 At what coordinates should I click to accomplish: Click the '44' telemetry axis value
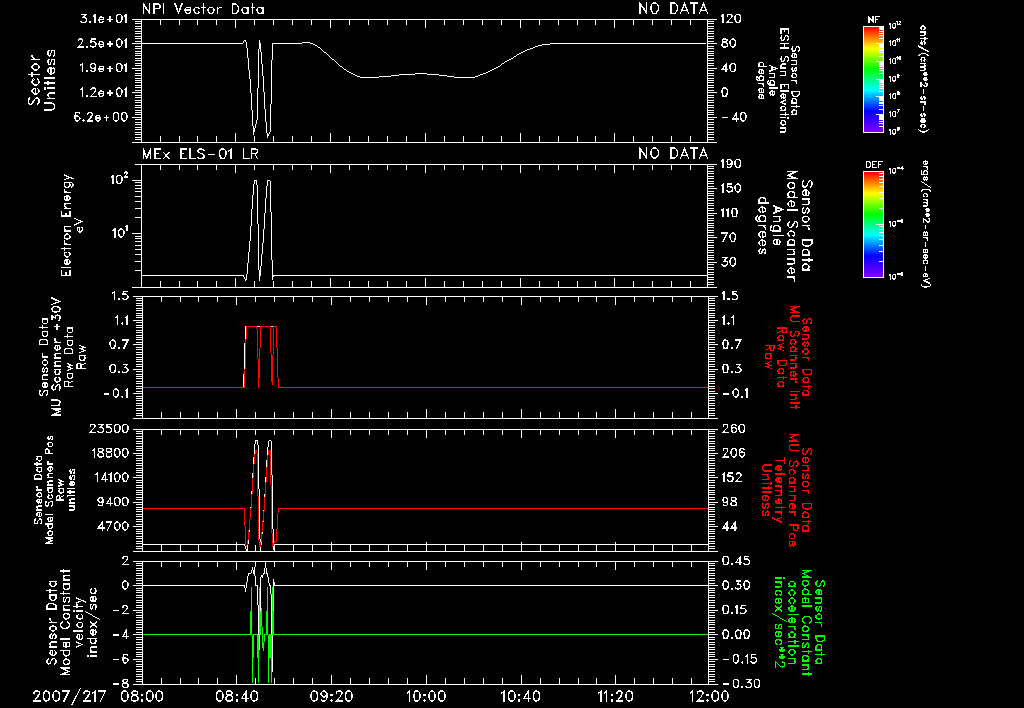point(729,526)
